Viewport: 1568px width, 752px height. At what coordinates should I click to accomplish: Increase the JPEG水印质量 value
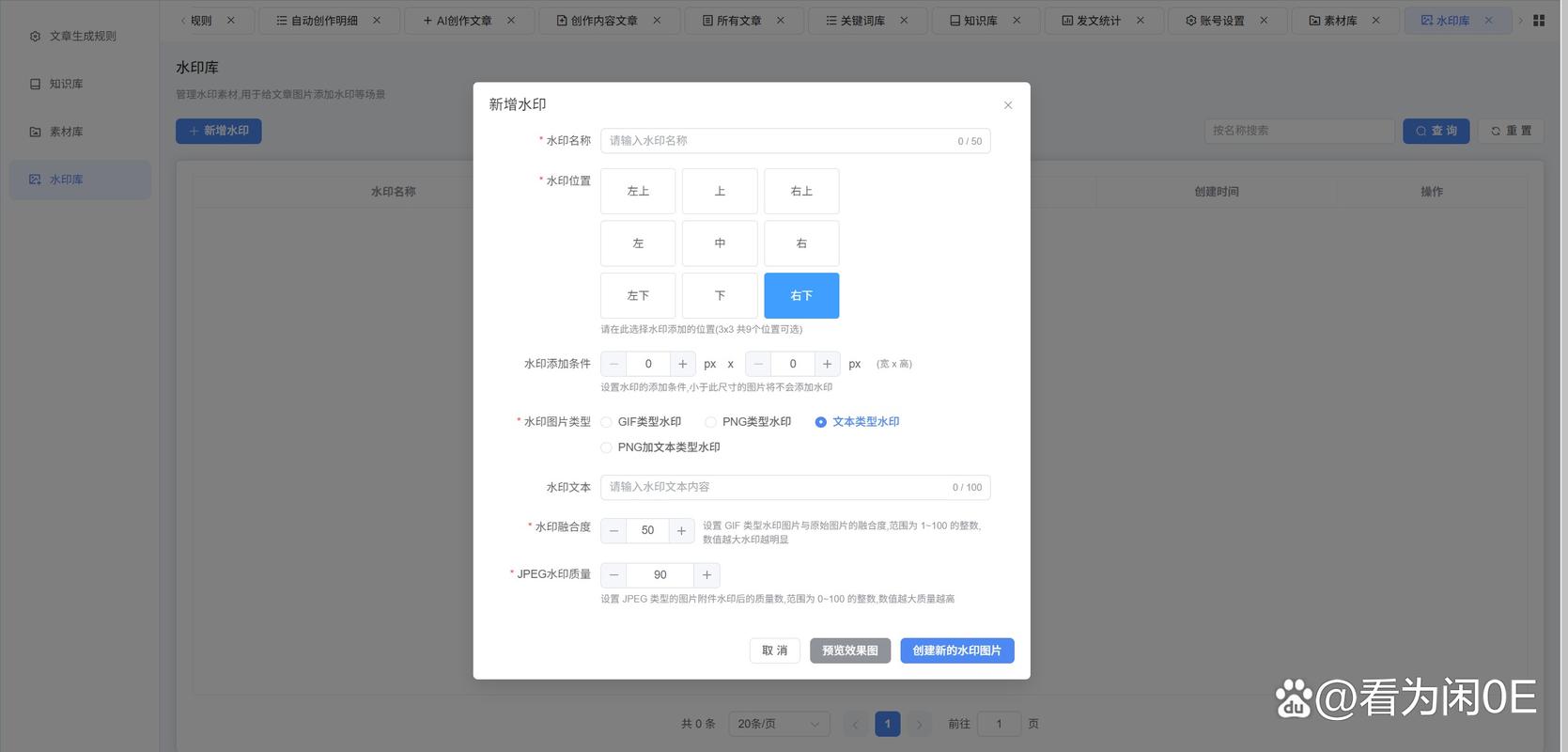706,575
